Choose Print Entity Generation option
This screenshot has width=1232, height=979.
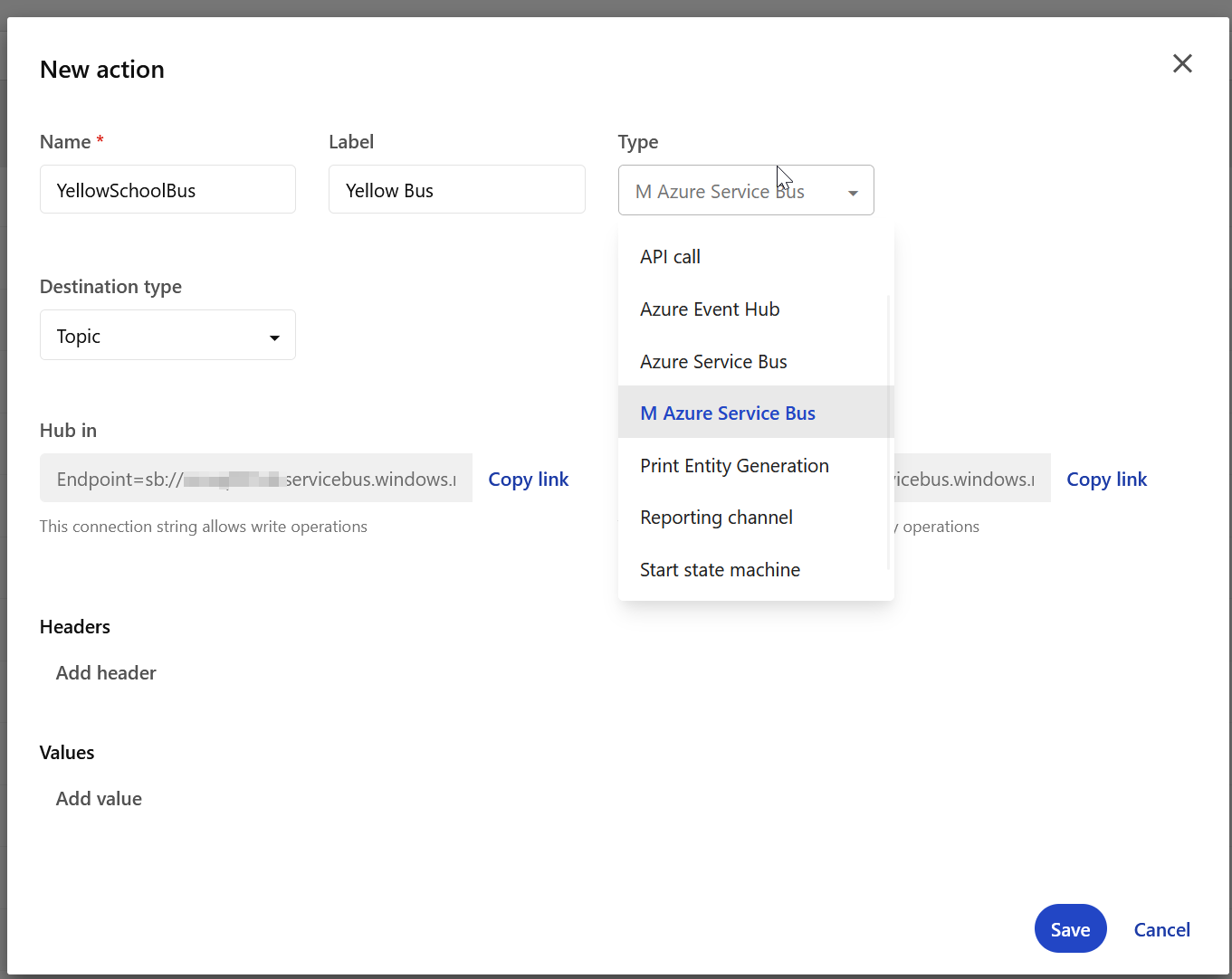(734, 466)
